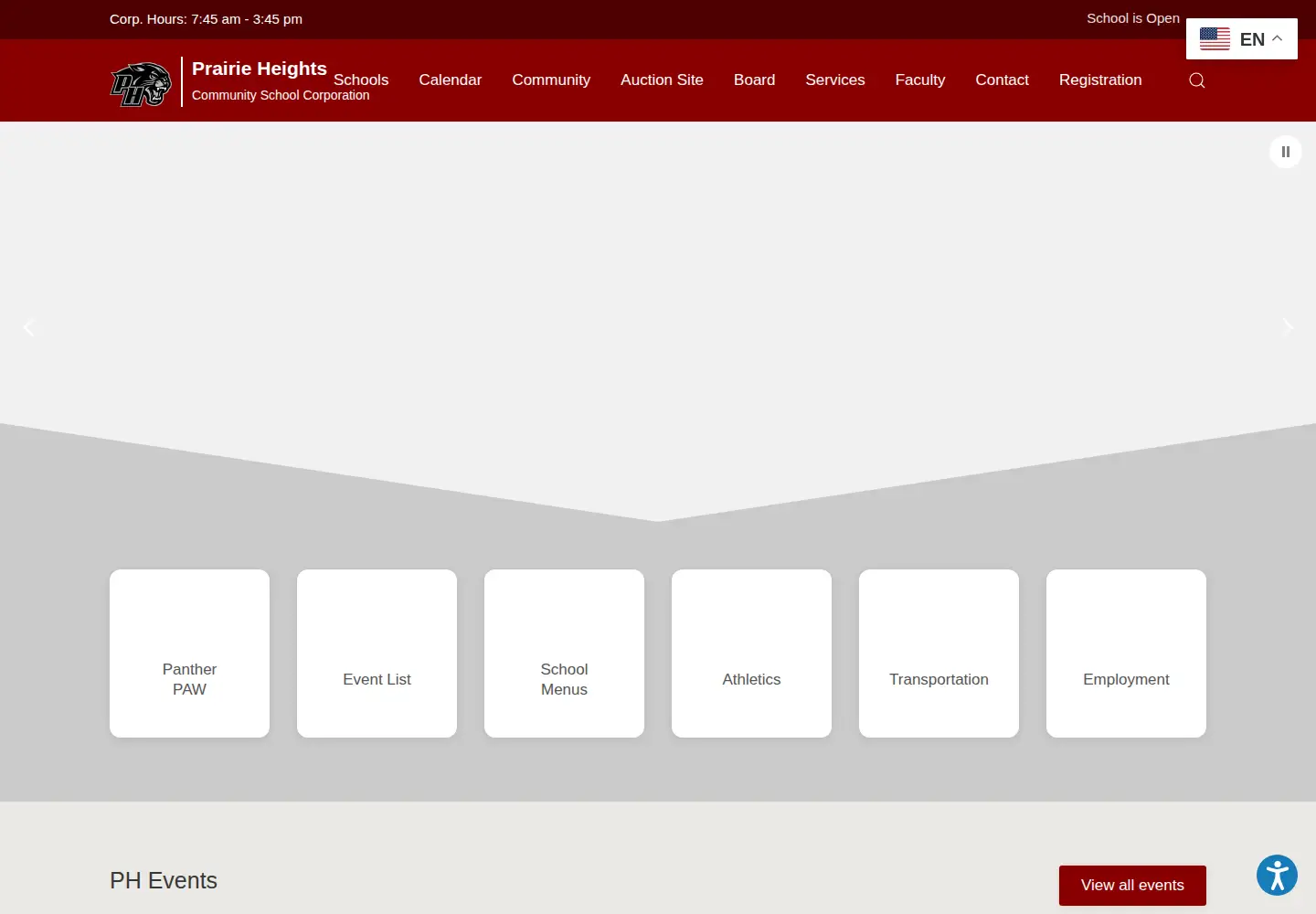Screen dimensions: 1316x914
Task: Expand the EN language selector chevron
Action: click(1278, 38)
